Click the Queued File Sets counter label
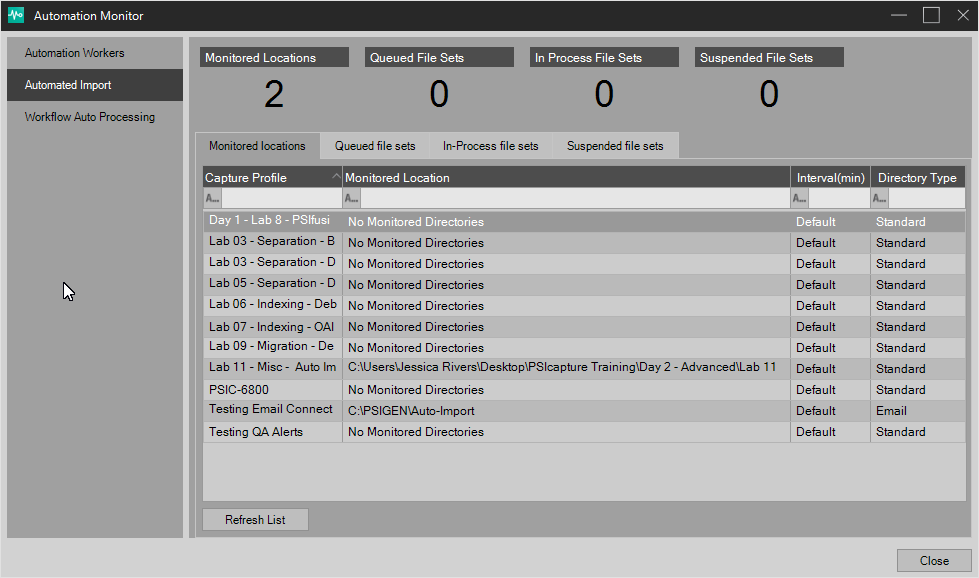 [439, 57]
